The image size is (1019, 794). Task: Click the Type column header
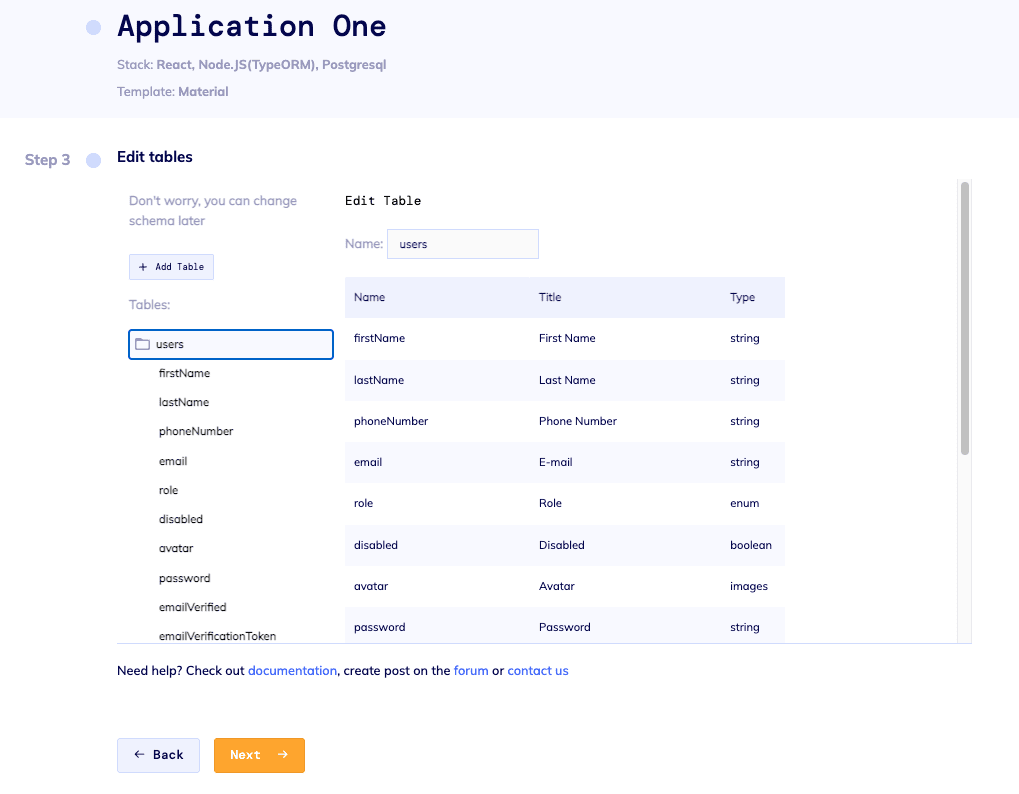[x=742, y=298]
